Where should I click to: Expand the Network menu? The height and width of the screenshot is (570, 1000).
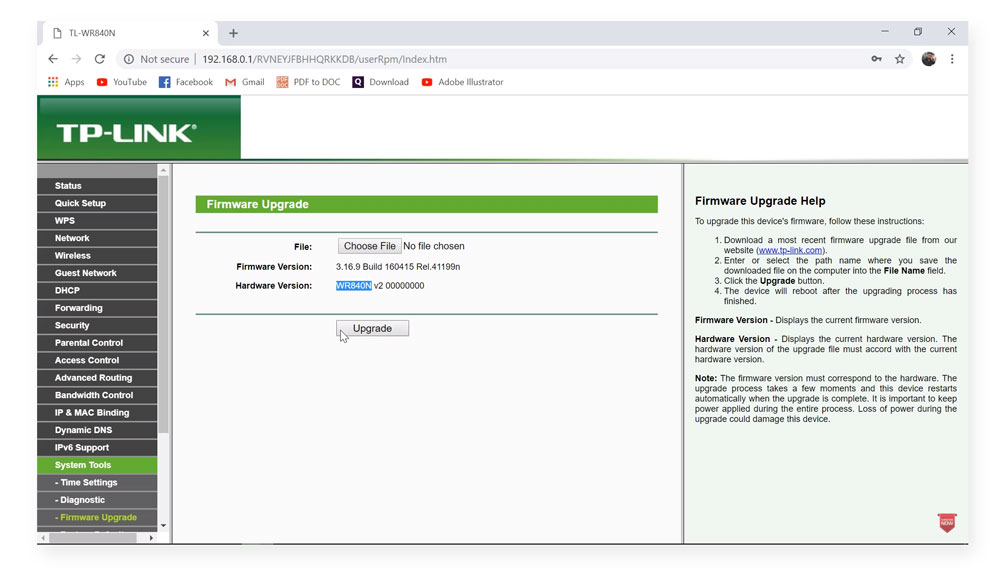point(97,238)
